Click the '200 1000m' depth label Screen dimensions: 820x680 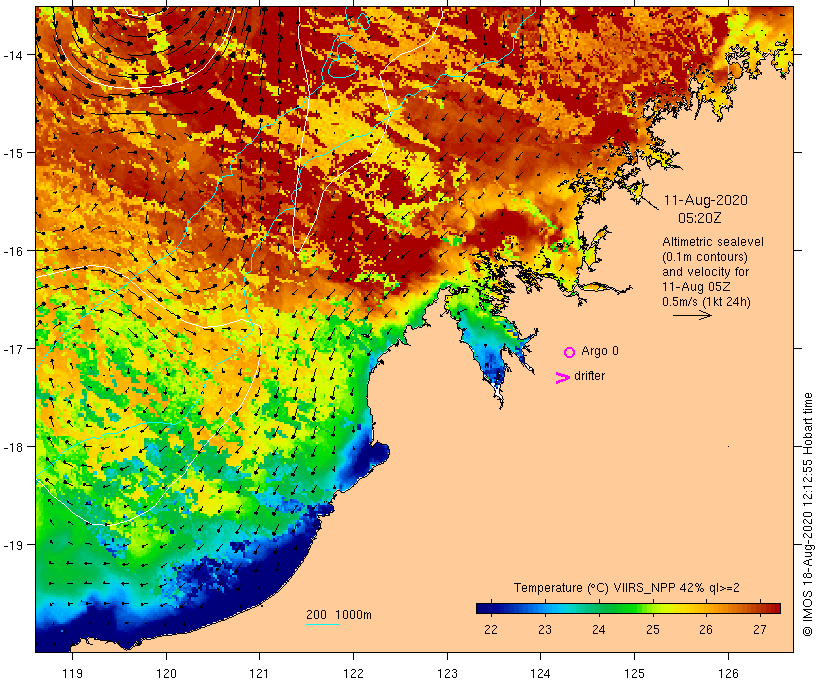point(339,615)
